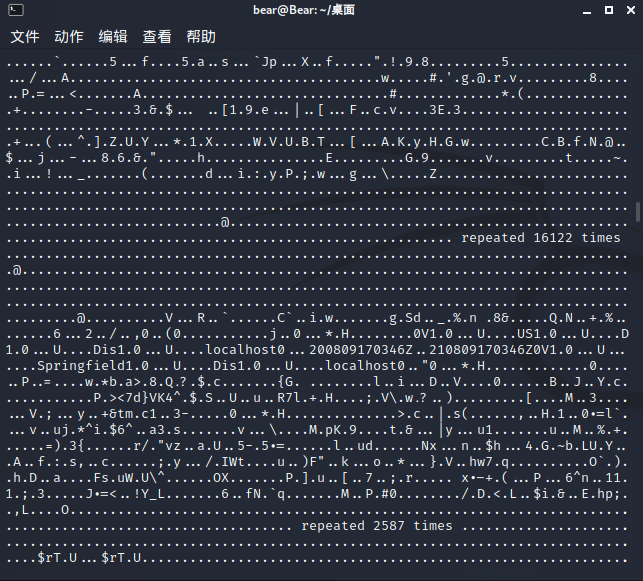This screenshot has height=581, width=643.
Task: Click the text "210809170346Z0V1.0"
Action: [501, 349]
